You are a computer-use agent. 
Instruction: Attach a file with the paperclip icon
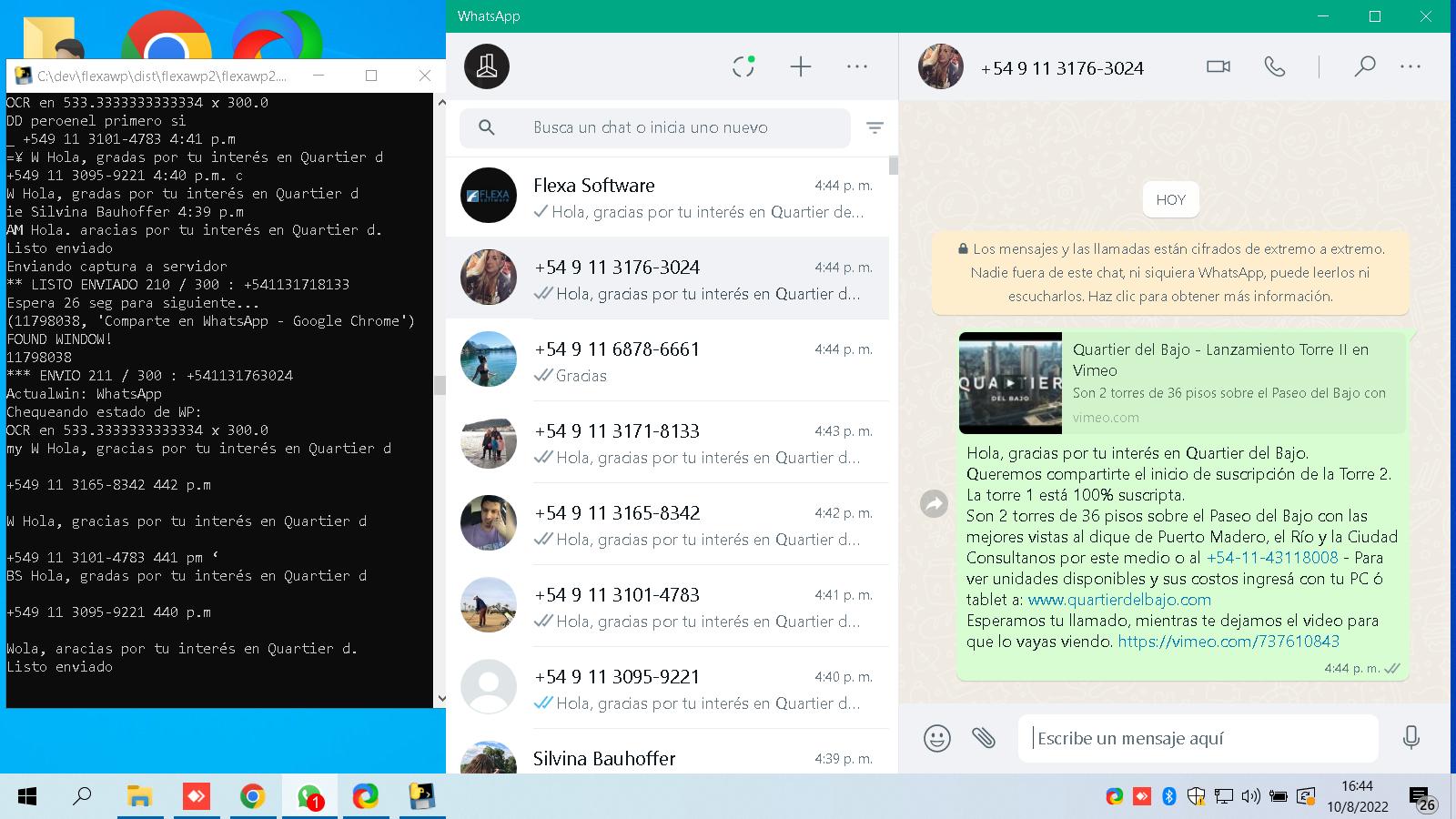(984, 737)
